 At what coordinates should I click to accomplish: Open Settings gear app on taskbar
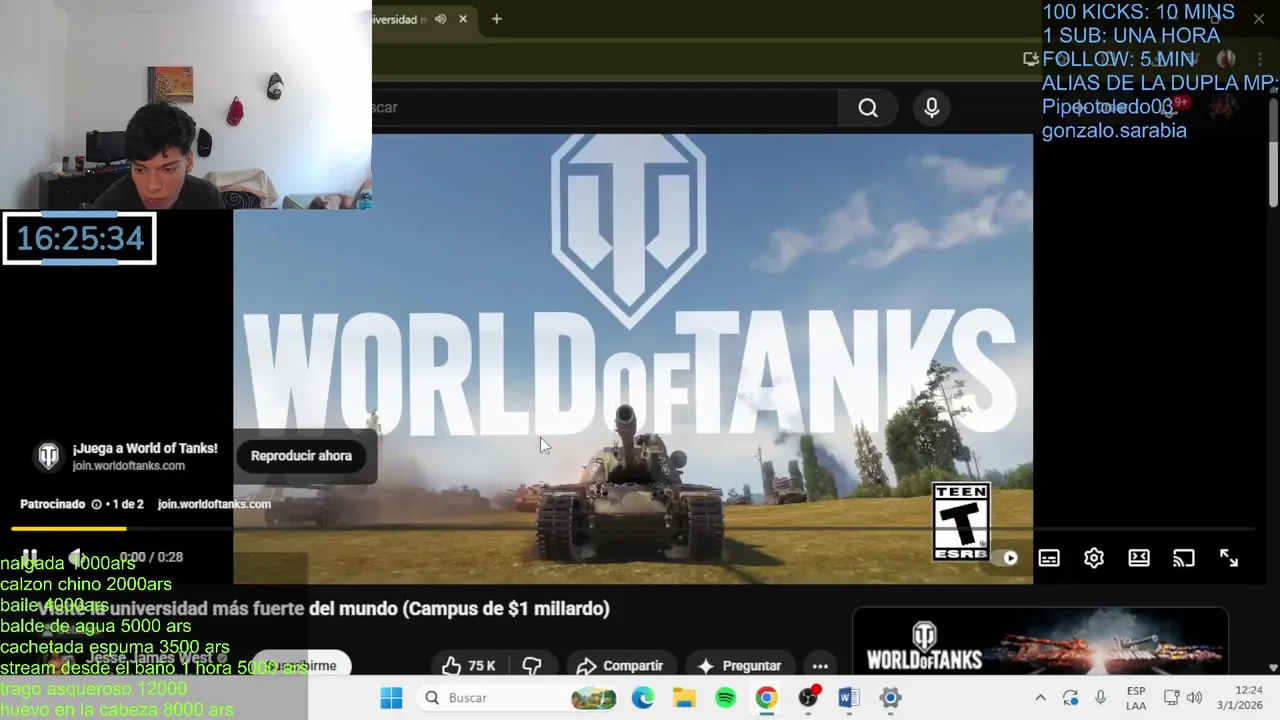[890, 698]
